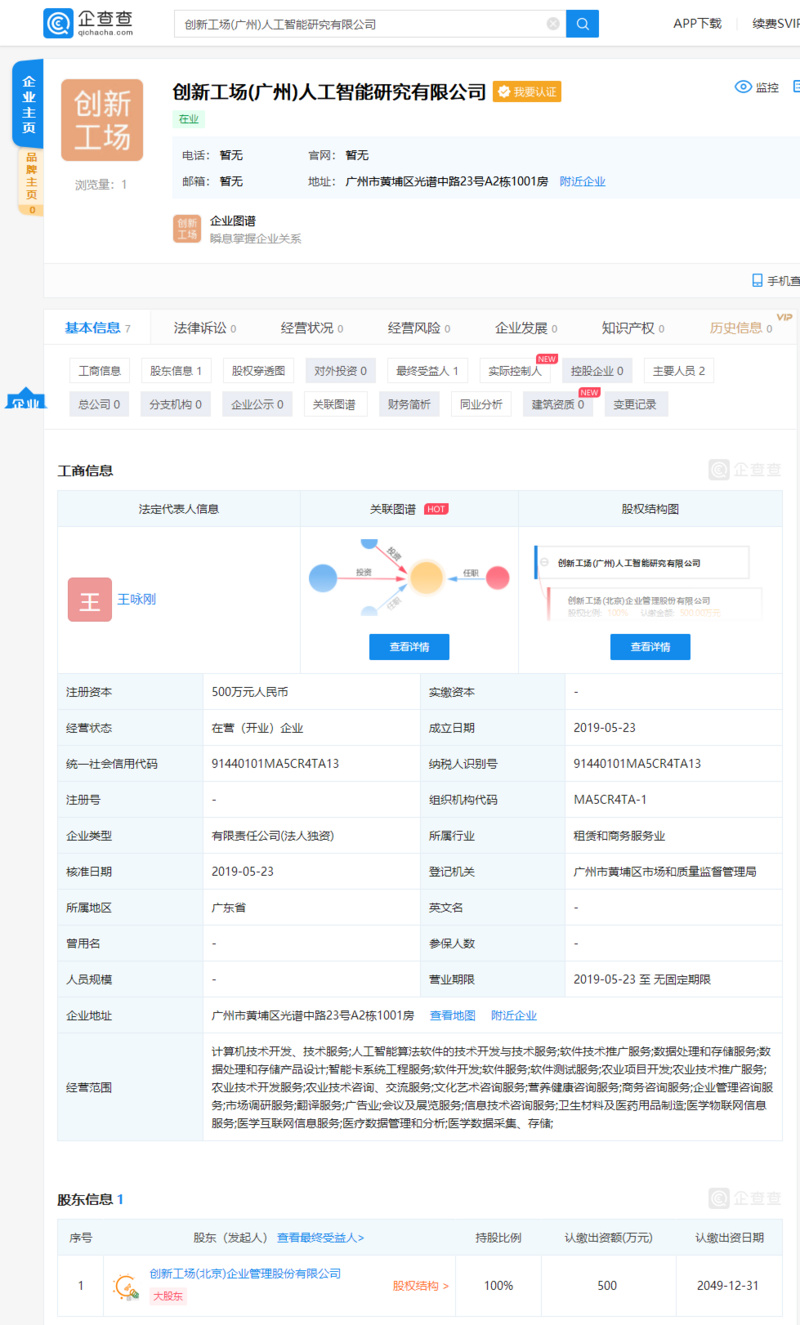Click 附近企业 link in 企业地址 row

514,1015
